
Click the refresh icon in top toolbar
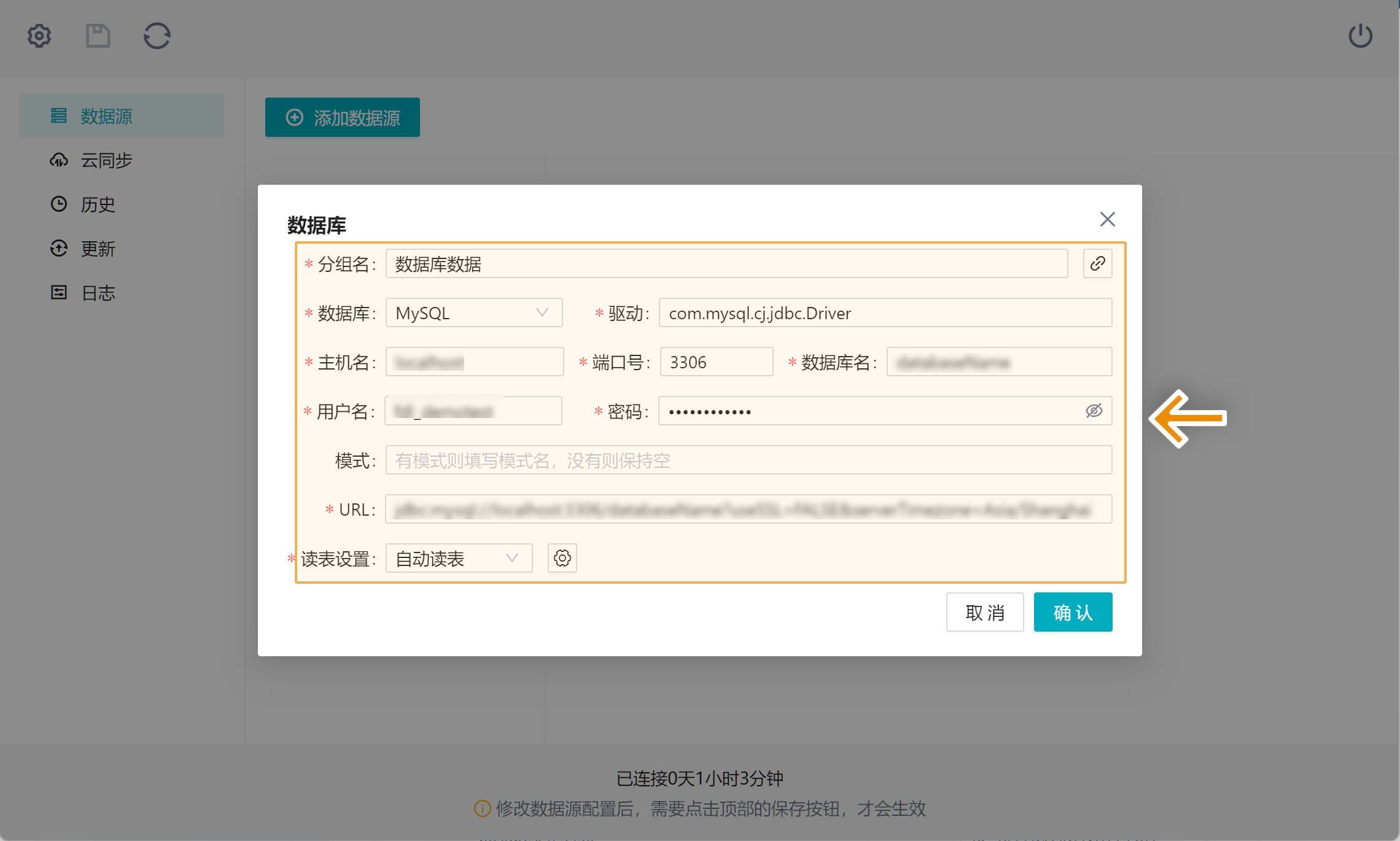point(157,36)
